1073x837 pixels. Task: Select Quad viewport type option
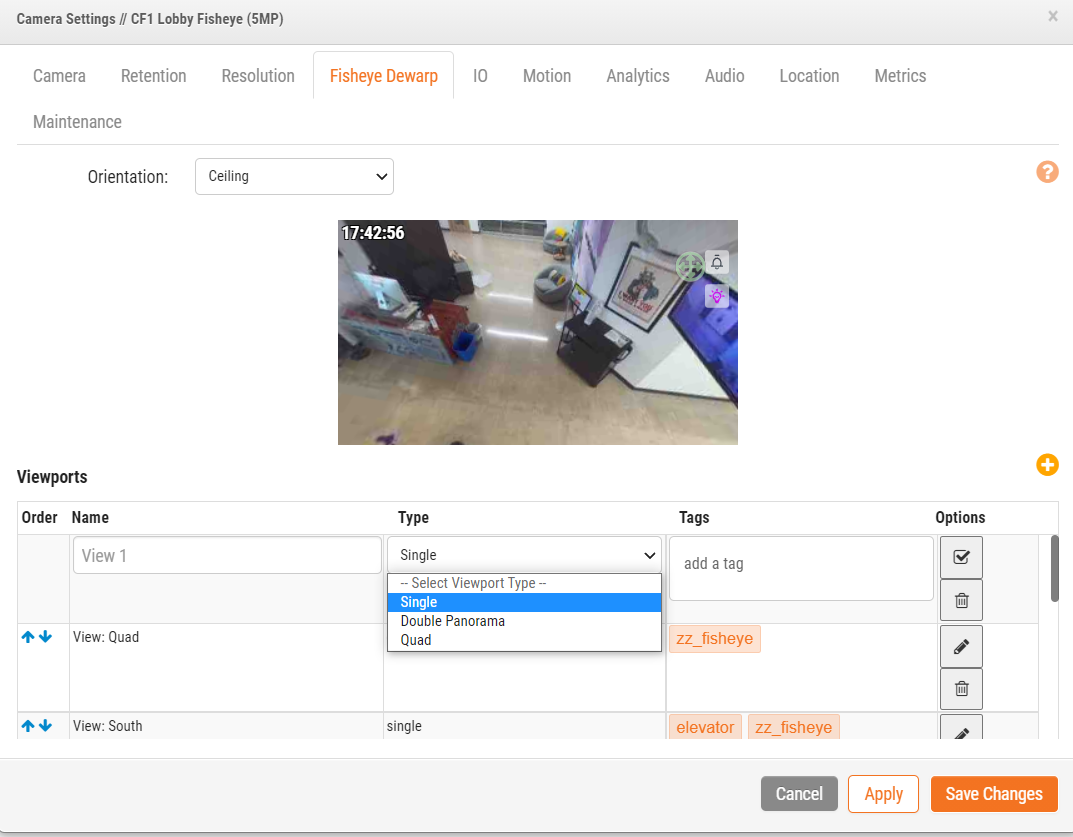pos(524,640)
